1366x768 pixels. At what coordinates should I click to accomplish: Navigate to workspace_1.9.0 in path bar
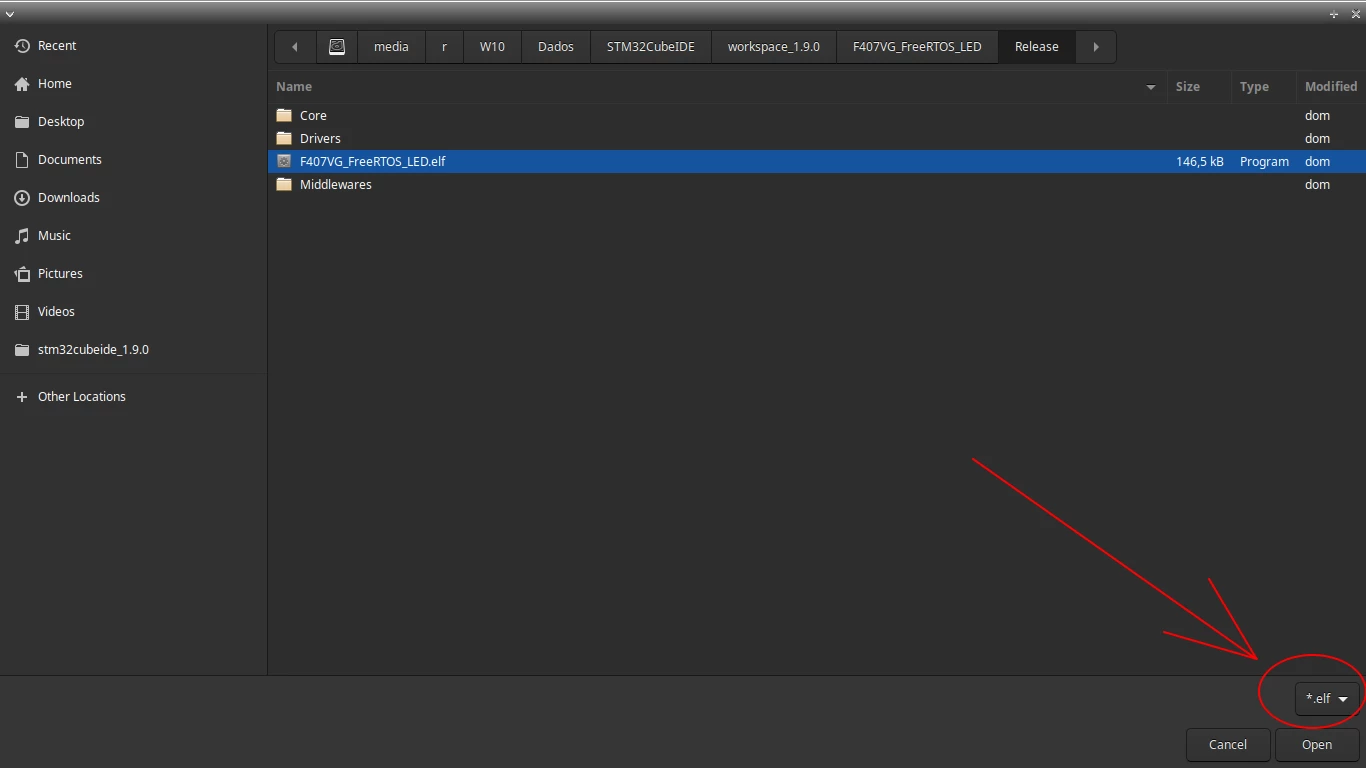coord(774,47)
